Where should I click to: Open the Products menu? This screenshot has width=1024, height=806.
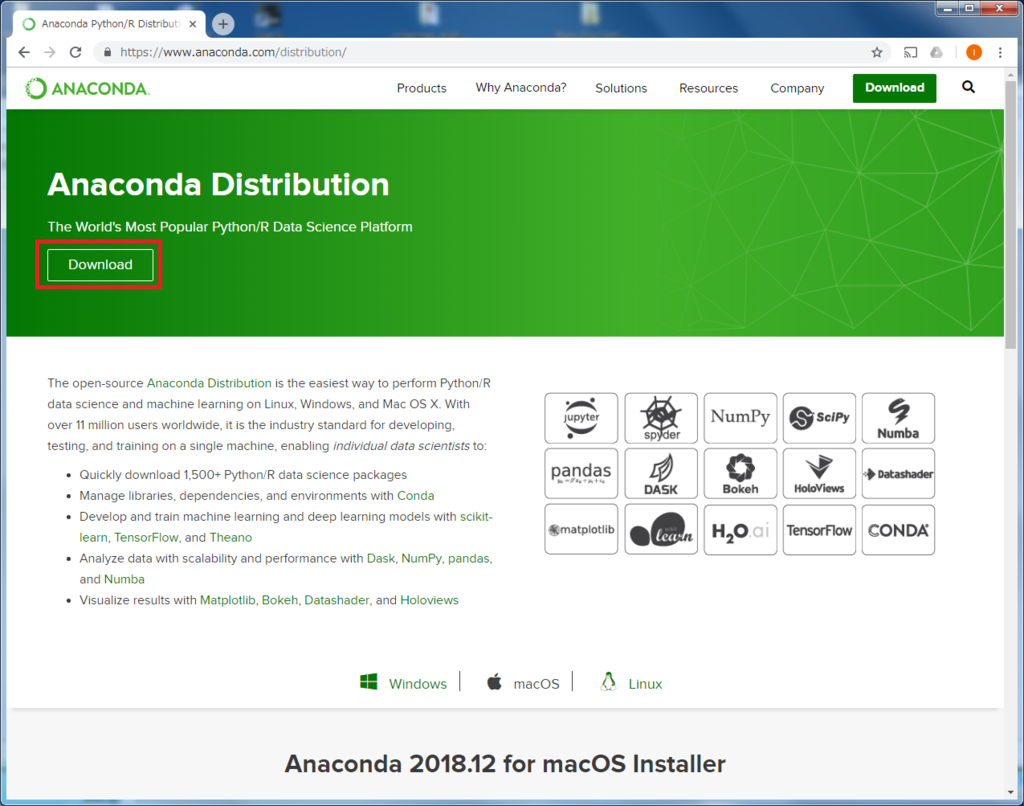pyautogui.click(x=421, y=88)
